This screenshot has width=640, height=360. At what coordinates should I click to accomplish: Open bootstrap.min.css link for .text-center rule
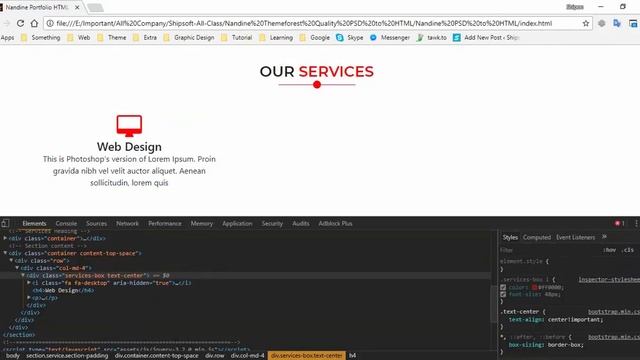click(614, 311)
